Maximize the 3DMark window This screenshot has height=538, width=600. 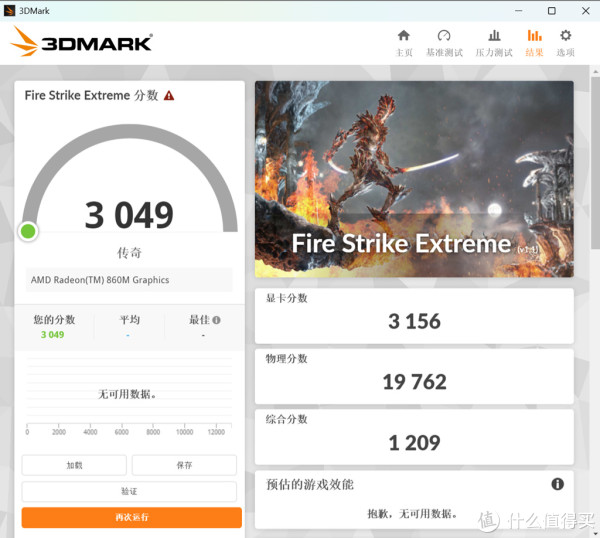(551, 10)
